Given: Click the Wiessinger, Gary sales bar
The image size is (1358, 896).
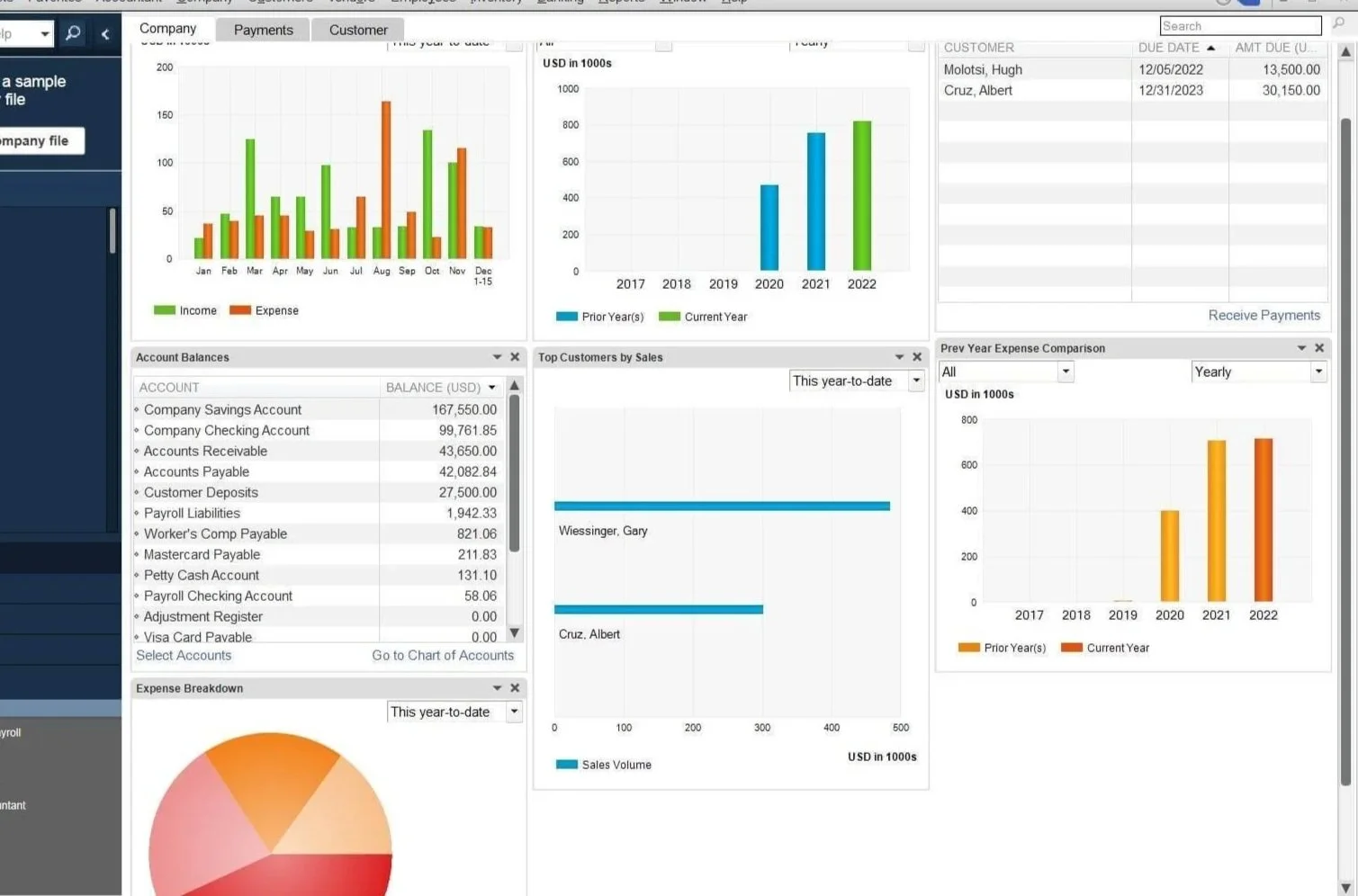Looking at the screenshot, I should 722,506.
